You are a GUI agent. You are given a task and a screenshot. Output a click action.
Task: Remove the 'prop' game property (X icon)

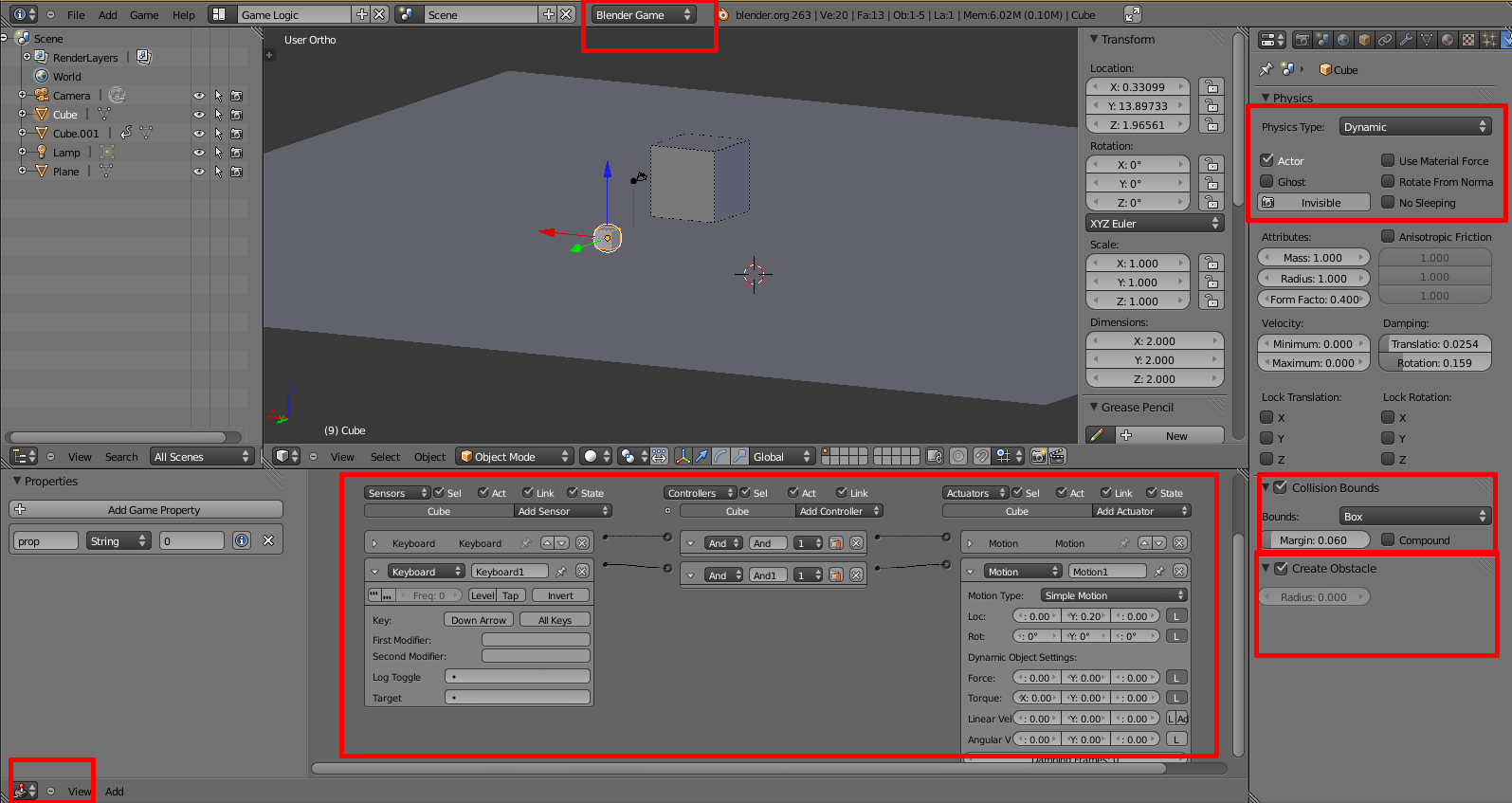point(268,540)
